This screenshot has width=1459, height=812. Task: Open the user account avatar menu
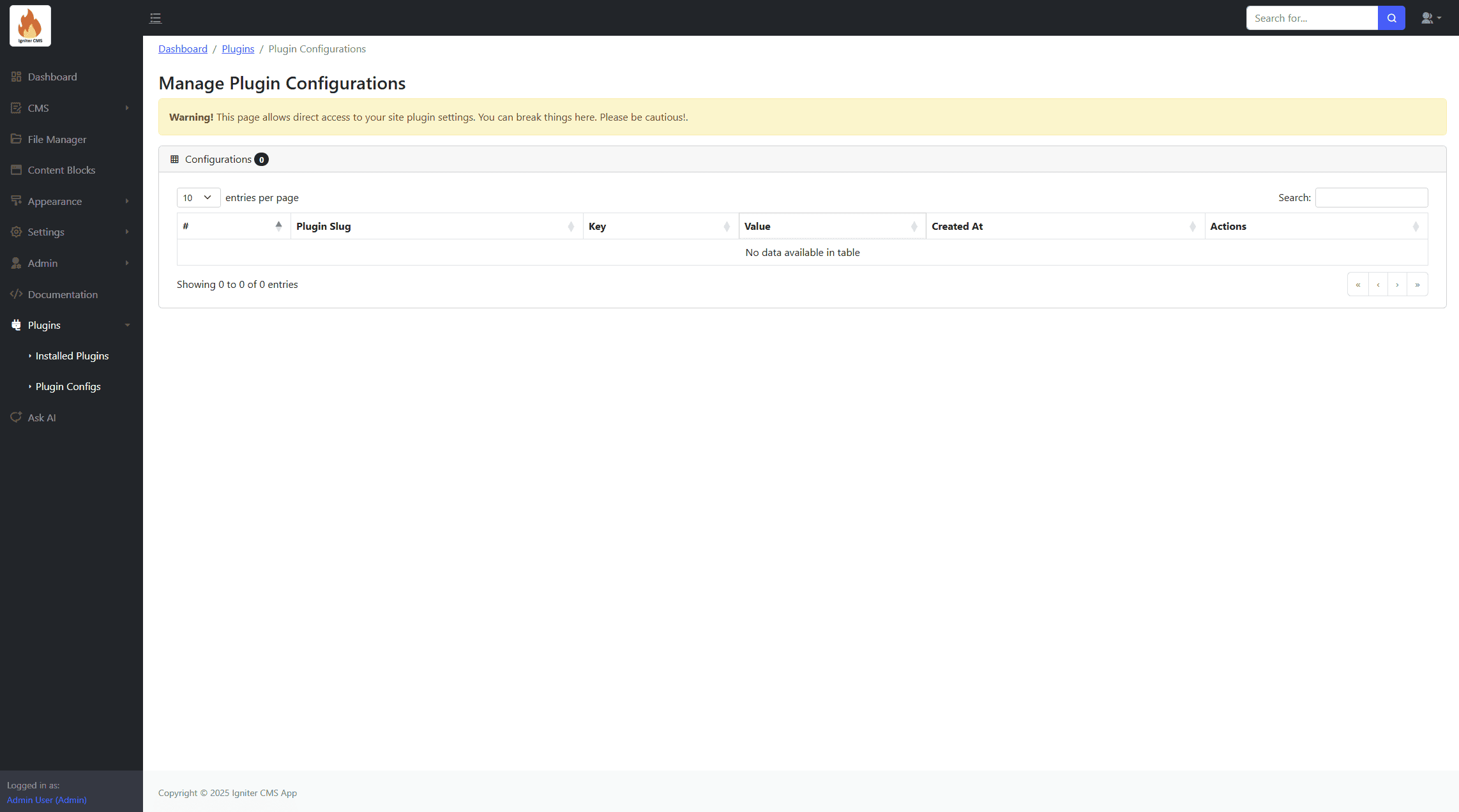click(x=1430, y=18)
